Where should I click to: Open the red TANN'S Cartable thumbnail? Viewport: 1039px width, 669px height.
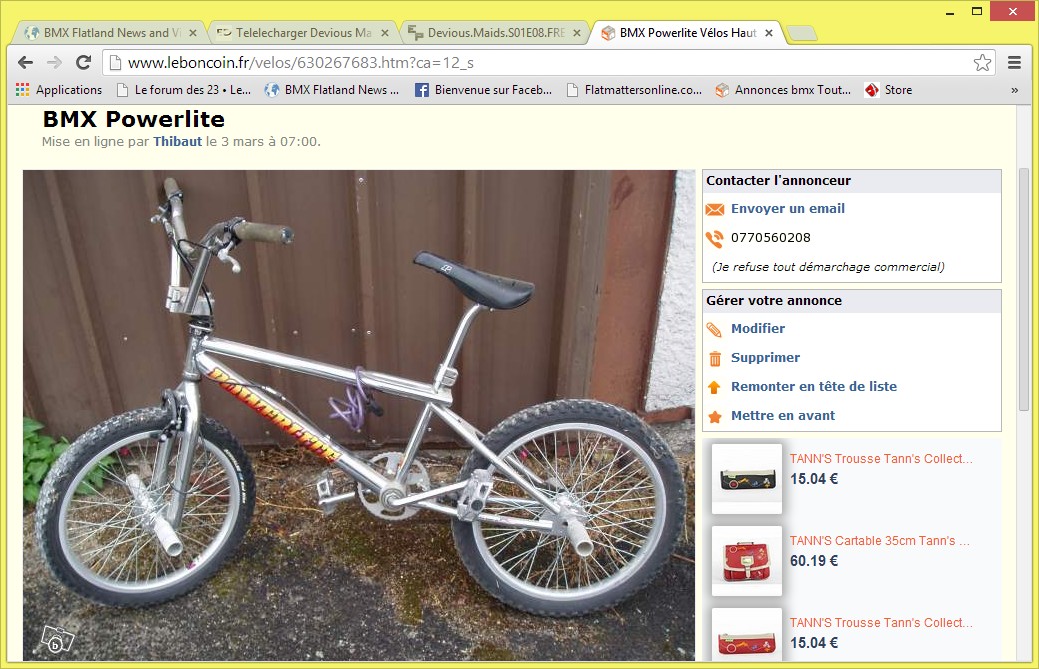coord(747,560)
